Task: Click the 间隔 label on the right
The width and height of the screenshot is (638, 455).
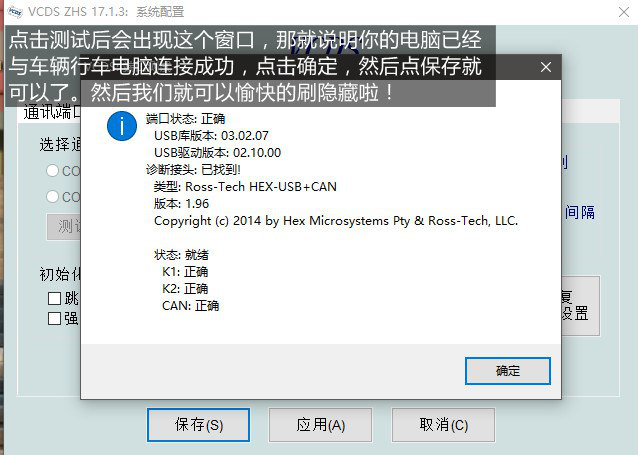Action: click(x=580, y=212)
